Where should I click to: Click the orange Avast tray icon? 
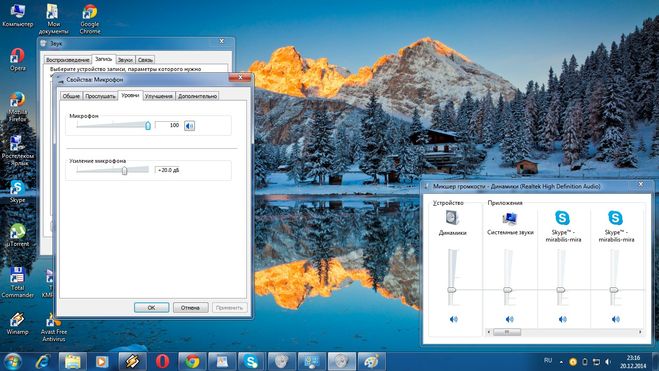point(572,362)
